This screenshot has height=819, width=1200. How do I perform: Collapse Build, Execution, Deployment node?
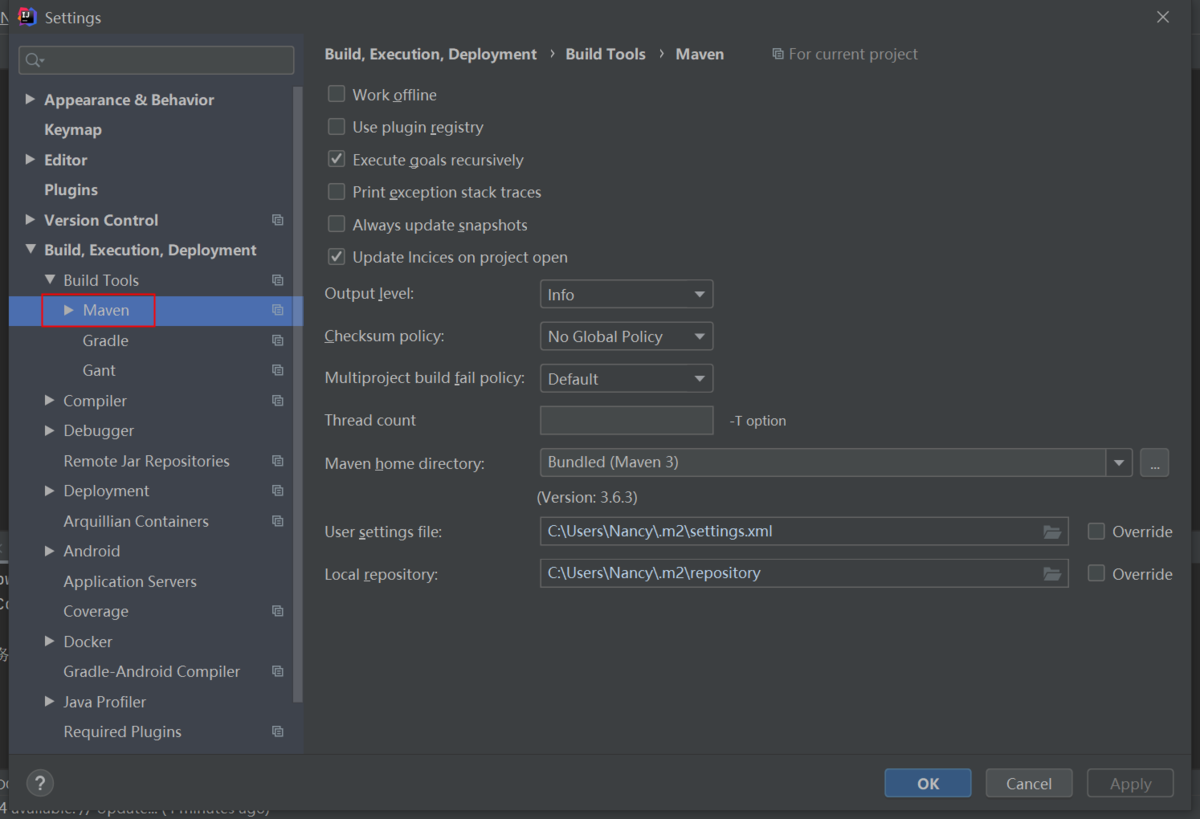30,250
